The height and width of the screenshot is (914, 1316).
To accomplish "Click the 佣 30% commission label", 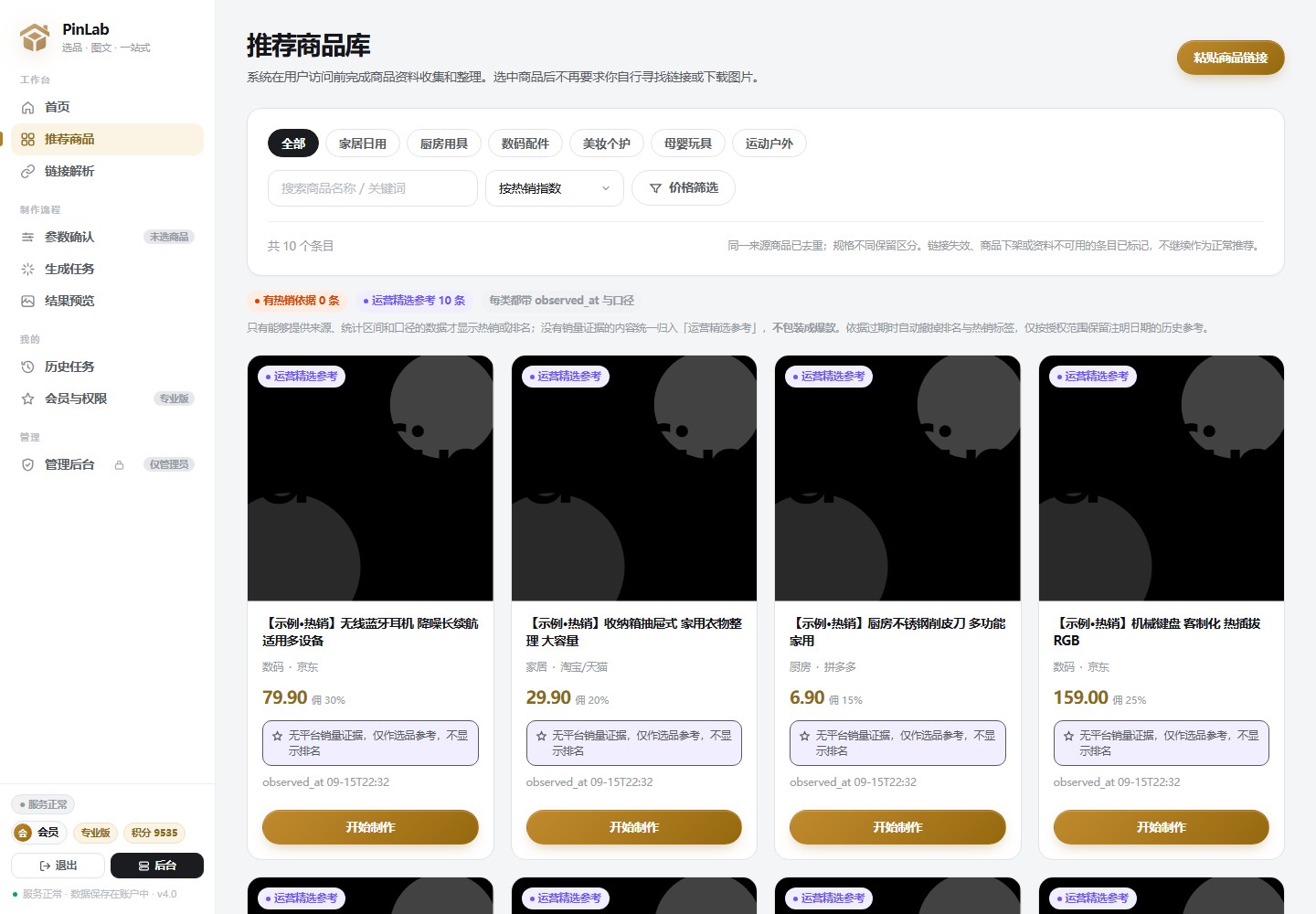I will coord(328,700).
